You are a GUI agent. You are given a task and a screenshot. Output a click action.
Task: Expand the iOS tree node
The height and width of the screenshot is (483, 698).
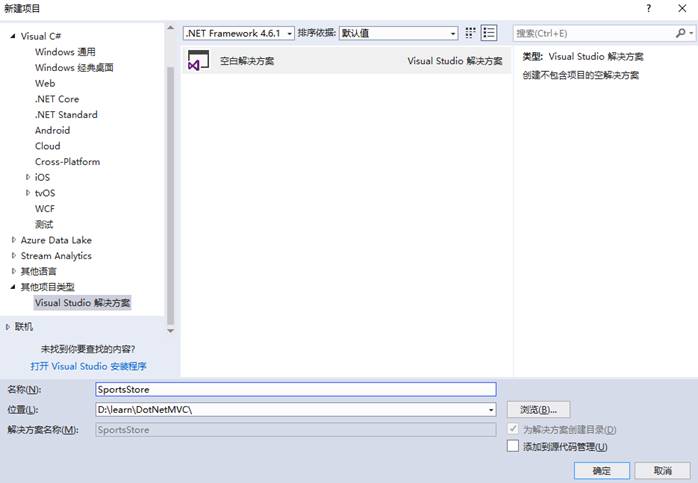pos(28,177)
